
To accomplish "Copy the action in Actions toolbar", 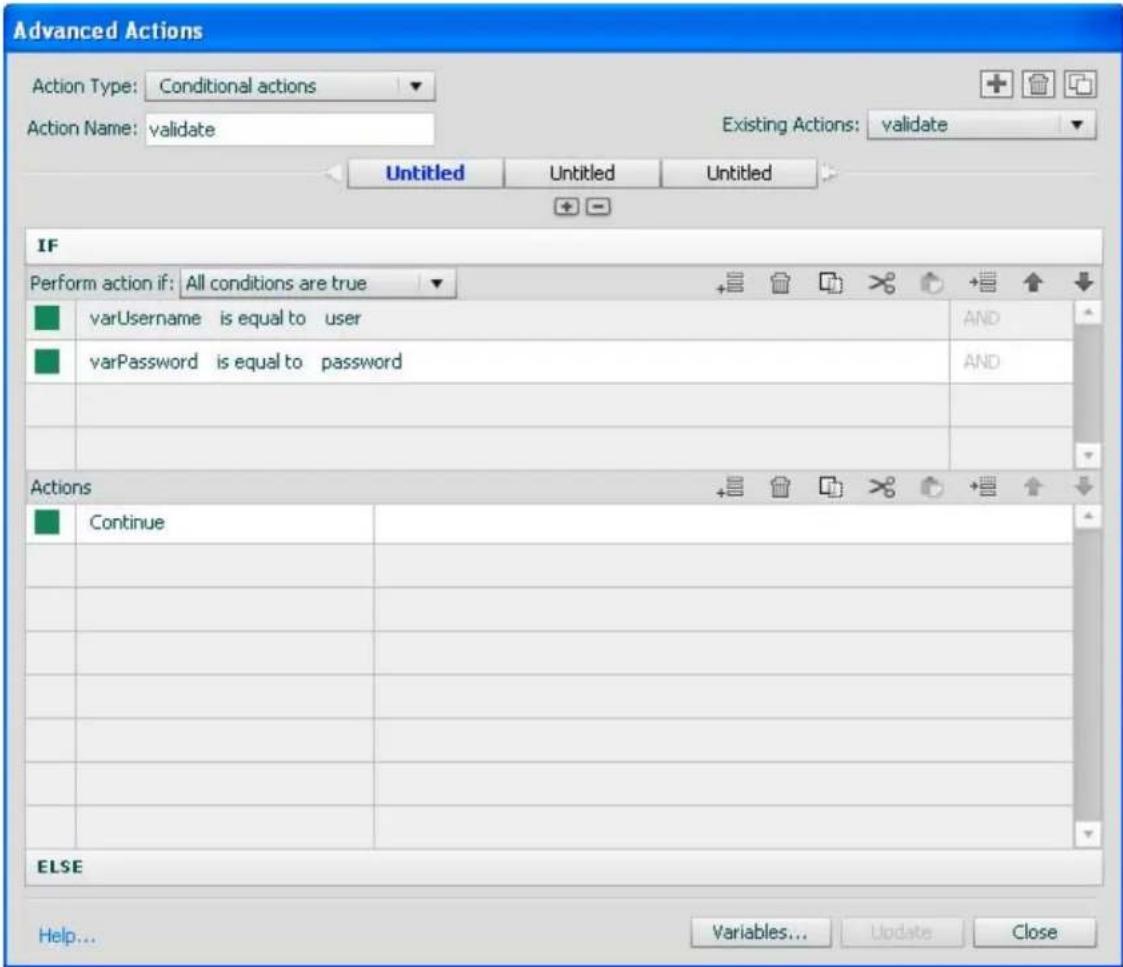I will pyautogui.click(x=831, y=487).
